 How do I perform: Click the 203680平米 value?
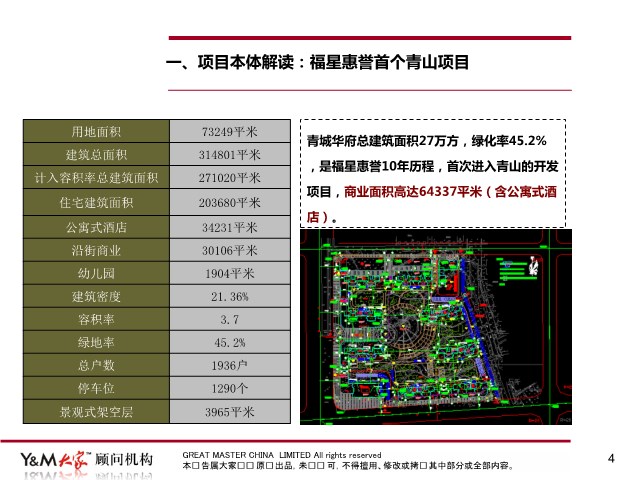pyautogui.click(x=230, y=202)
